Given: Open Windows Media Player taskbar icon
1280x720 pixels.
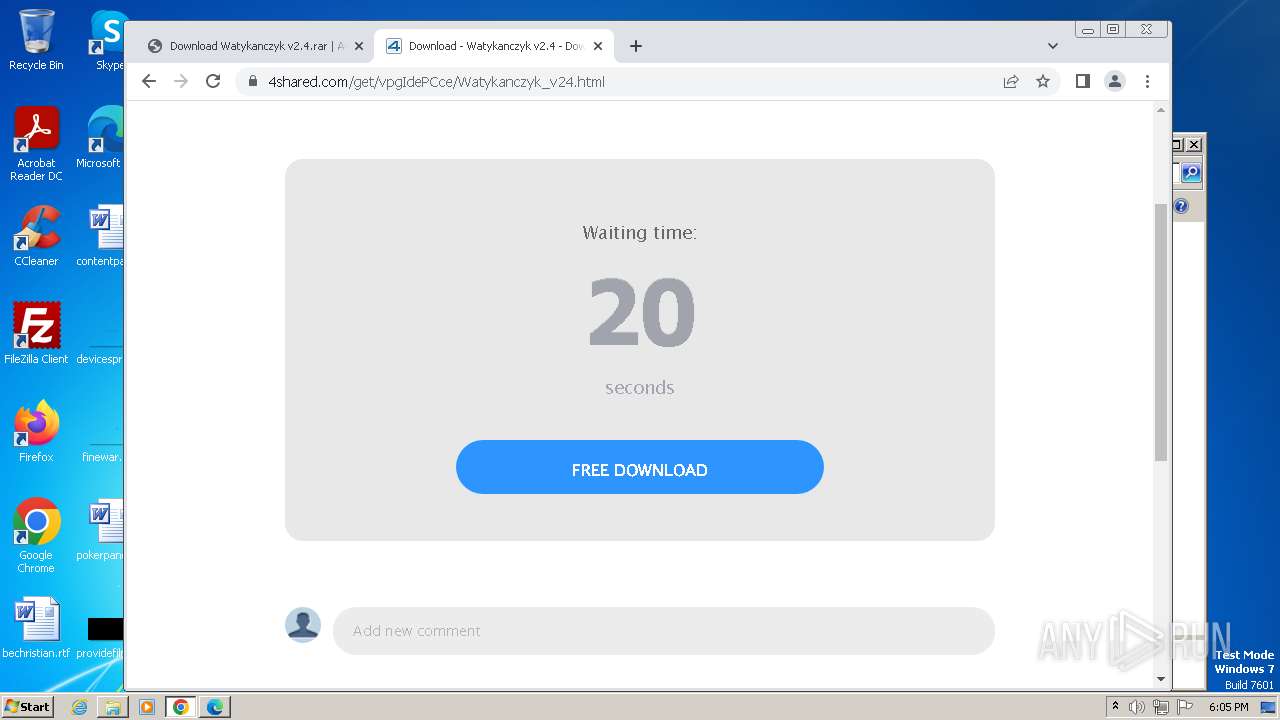Looking at the screenshot, I should click(147, 707).
